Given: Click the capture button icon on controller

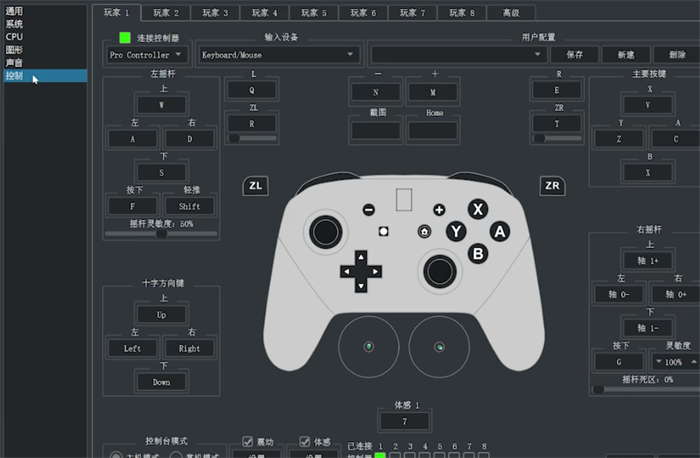Looking at the screenshot, I should click(x=383, y=231).
